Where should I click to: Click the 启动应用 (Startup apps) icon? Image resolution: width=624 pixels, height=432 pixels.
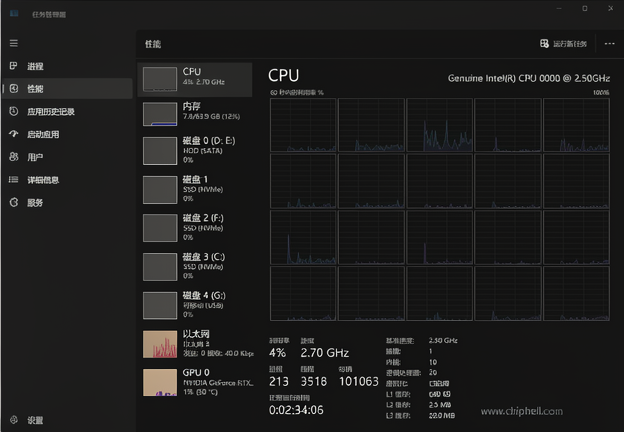pyautogui.click(x=14, y=134)
